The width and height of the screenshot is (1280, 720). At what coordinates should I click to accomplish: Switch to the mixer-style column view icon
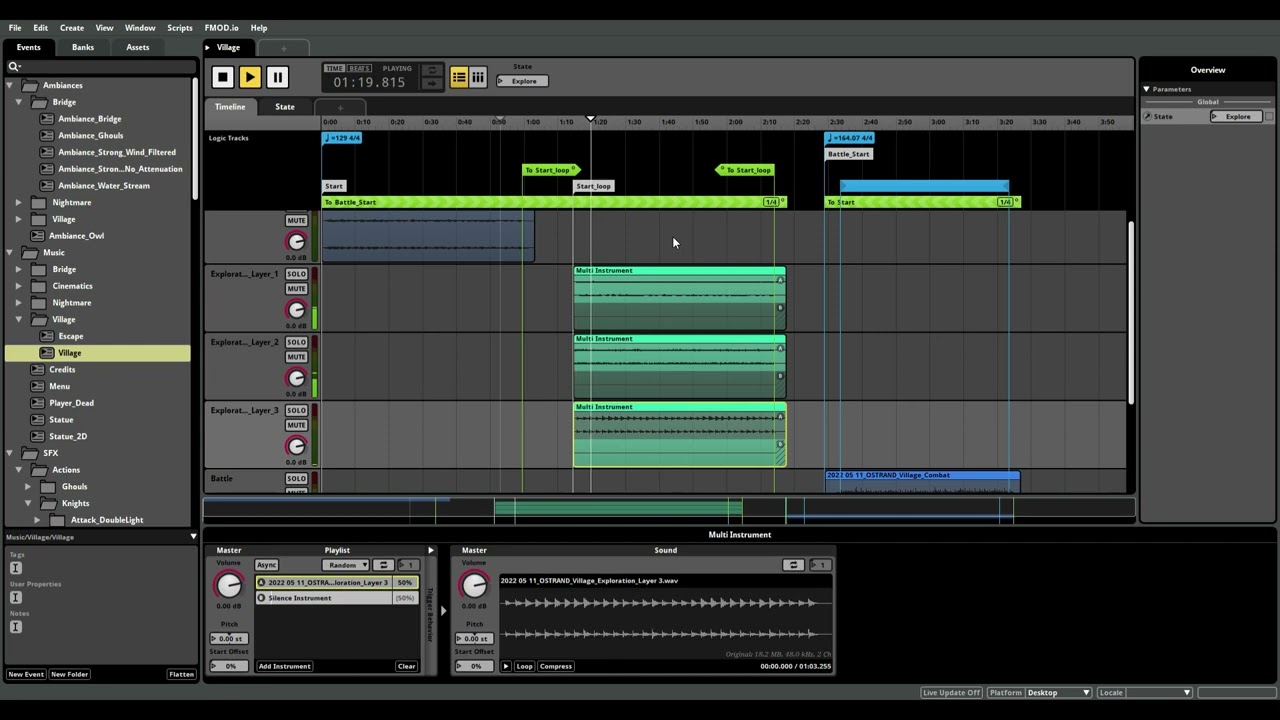(x=478, y=77)
